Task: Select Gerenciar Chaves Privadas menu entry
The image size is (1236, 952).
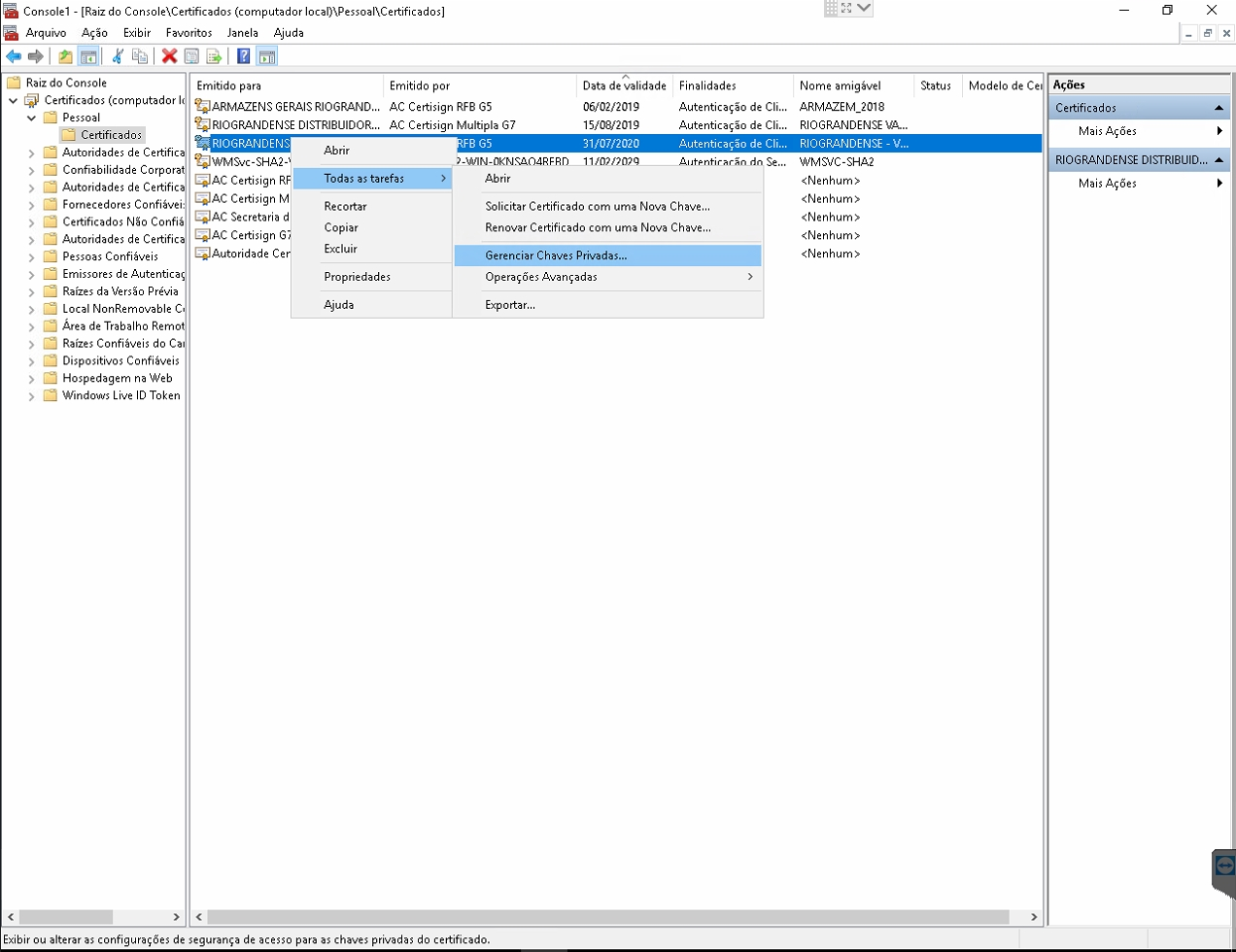Action: (556, 255)
